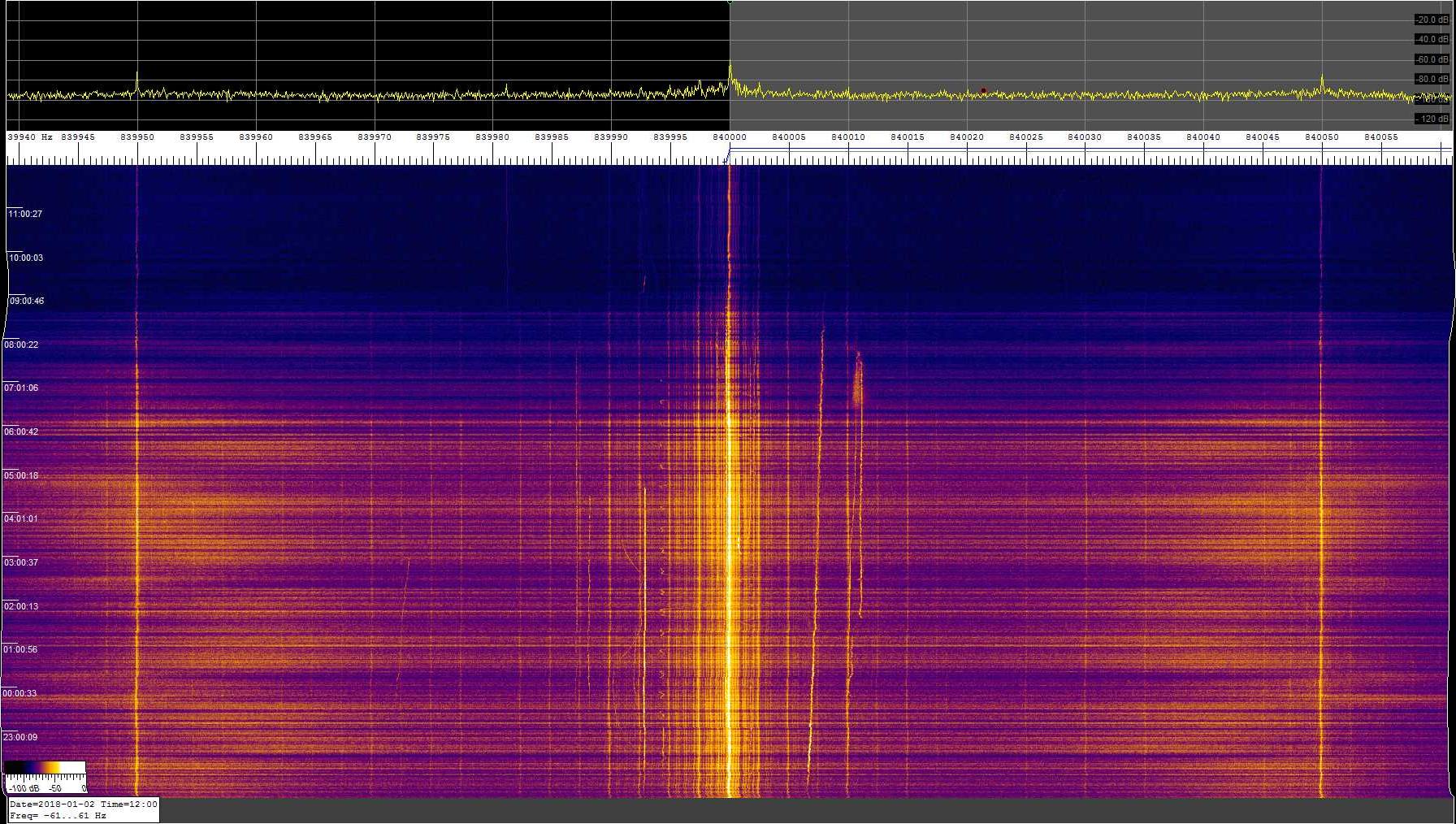This screenshot has width=1456, height=824.
Task: Click the -120 dB scale label
Action: [x=1432, y=119]
